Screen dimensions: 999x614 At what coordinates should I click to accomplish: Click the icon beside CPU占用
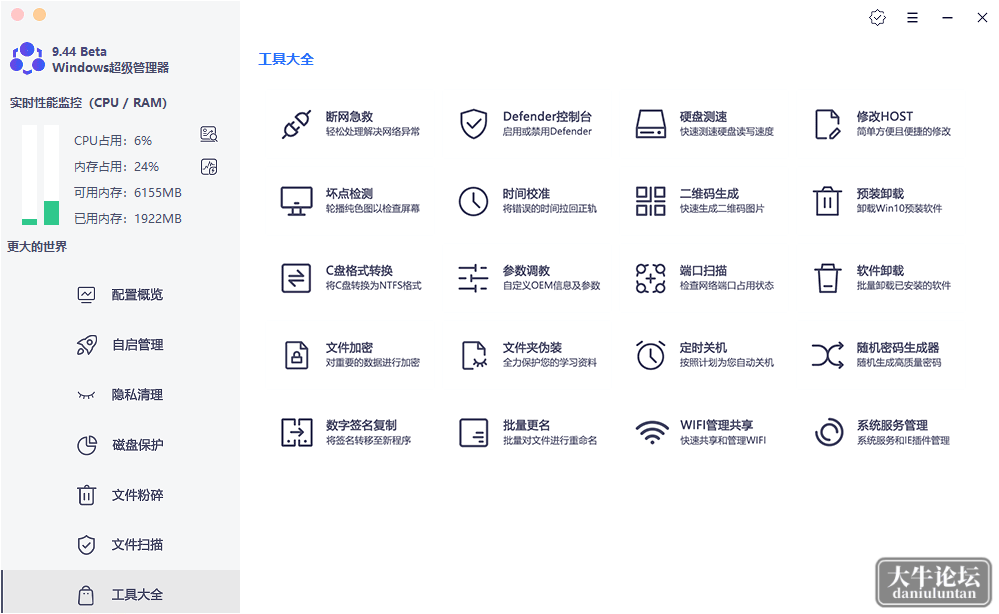coord(209,134)
